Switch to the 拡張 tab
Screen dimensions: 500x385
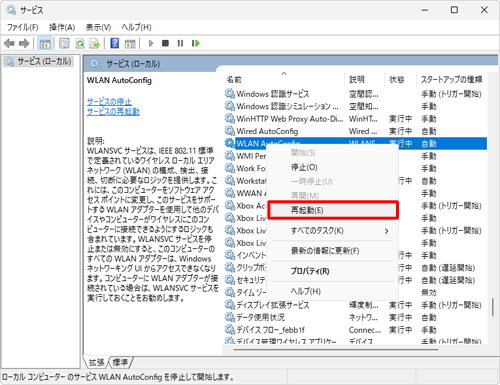pos(97,362)
